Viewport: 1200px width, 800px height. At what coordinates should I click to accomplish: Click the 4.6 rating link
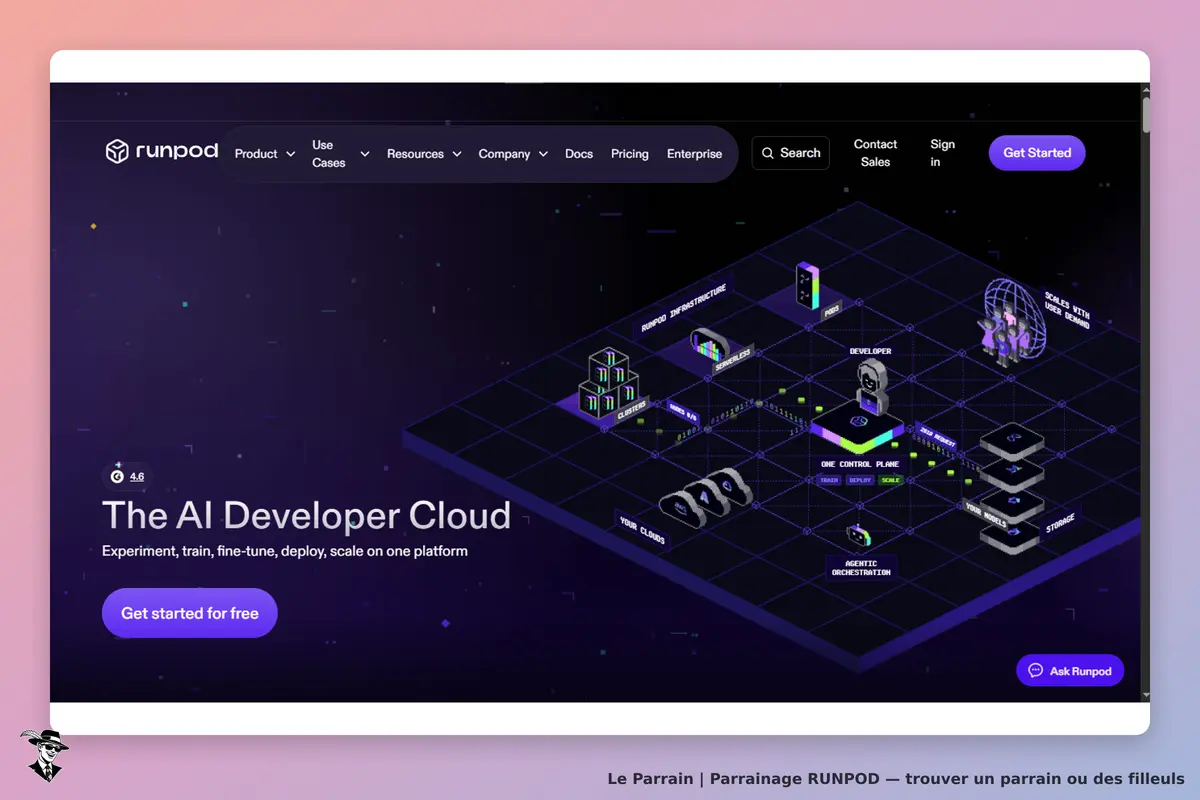click(x=137, y=477)
